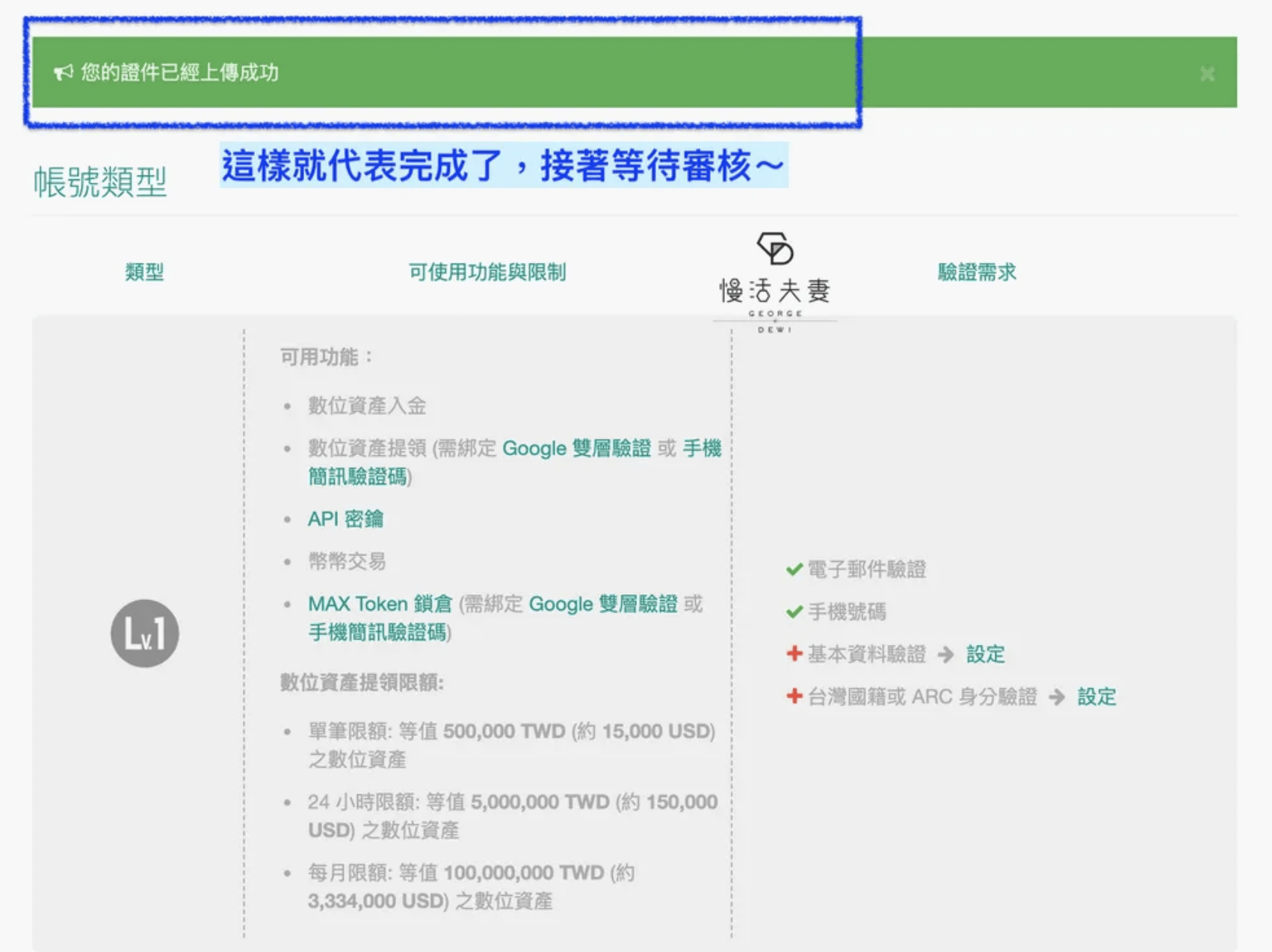This screenshot has width=1272, height=952.
Task: Click the red plus beside 基本資料驗證
Action: click(794, 654)
